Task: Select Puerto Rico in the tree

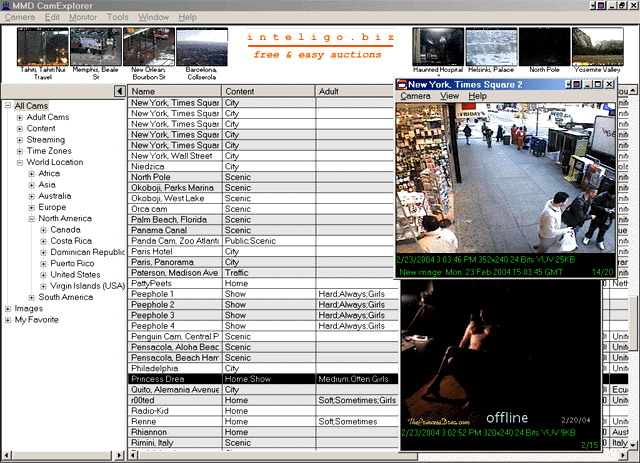Action: tap(72, 263)
